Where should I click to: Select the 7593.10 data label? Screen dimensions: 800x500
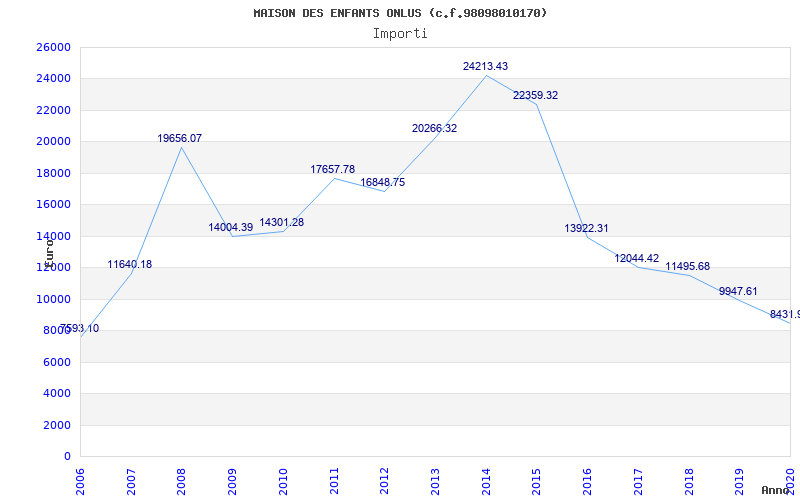pyautogui.click(x=80, y=329)
